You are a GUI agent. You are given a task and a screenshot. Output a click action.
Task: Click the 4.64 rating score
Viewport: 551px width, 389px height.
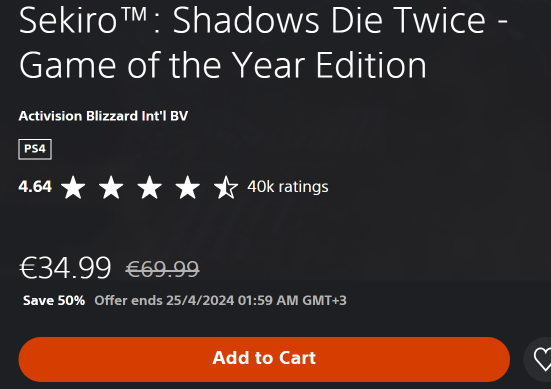(35, 187)
